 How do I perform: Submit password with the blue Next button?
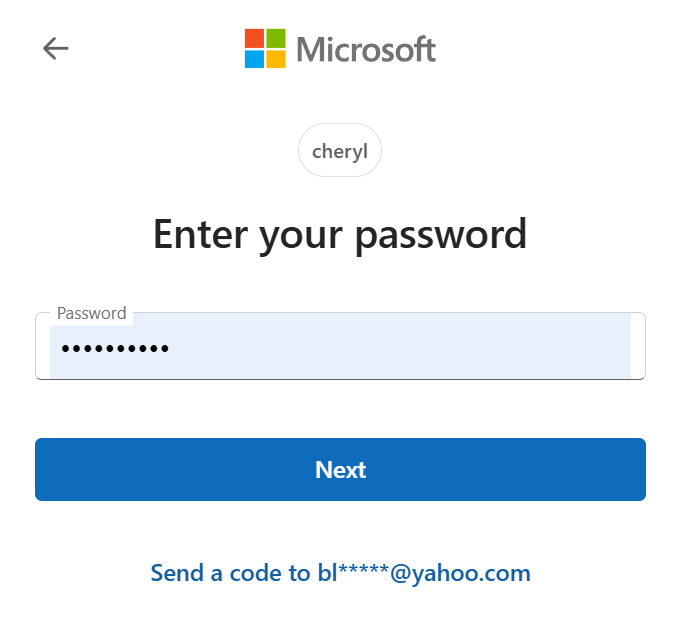[x=340, y=469]
